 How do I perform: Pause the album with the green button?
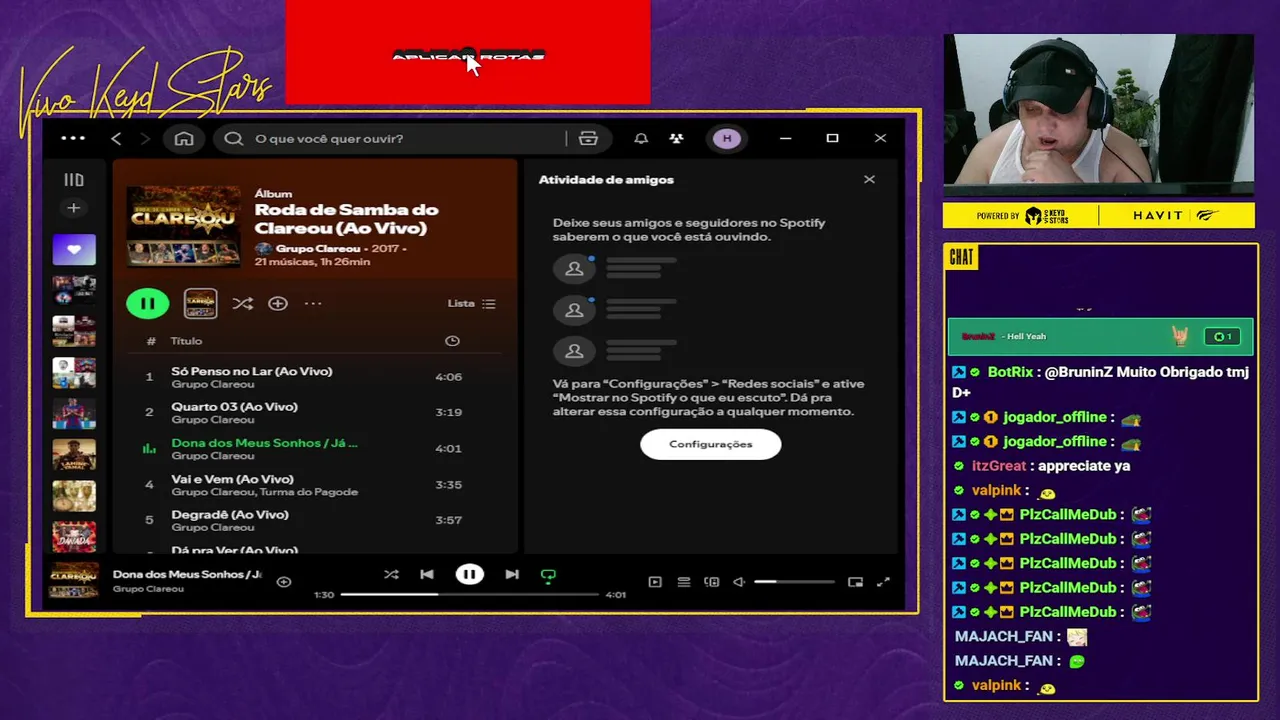pos(148,304)
